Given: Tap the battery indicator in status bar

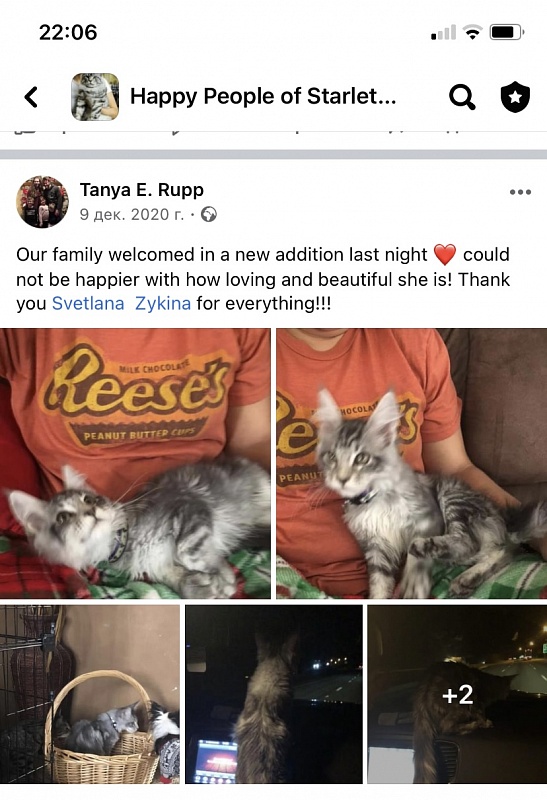Looking at the screenshot, I should tap(507, 33).
